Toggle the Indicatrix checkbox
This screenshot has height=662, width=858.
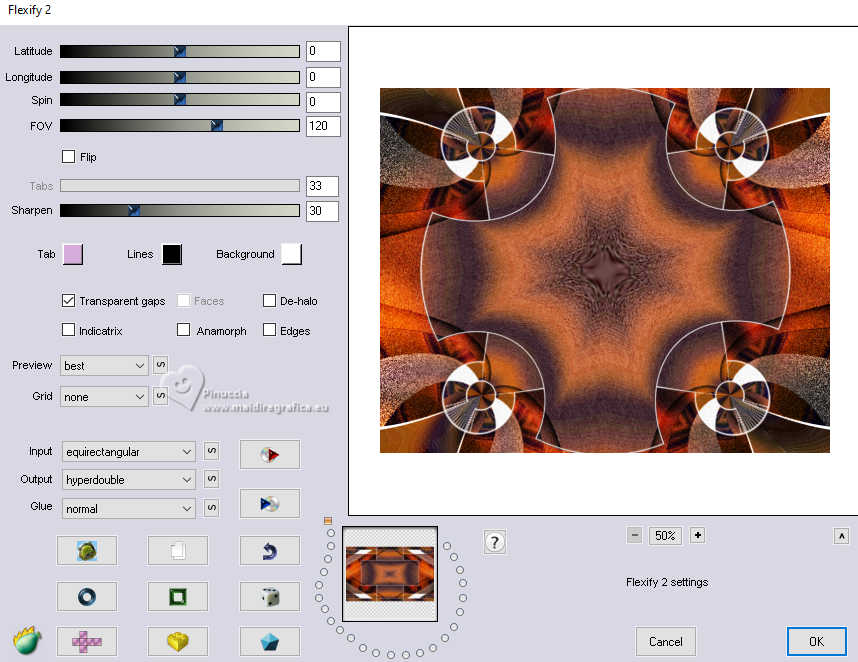[x=68, y=330]
